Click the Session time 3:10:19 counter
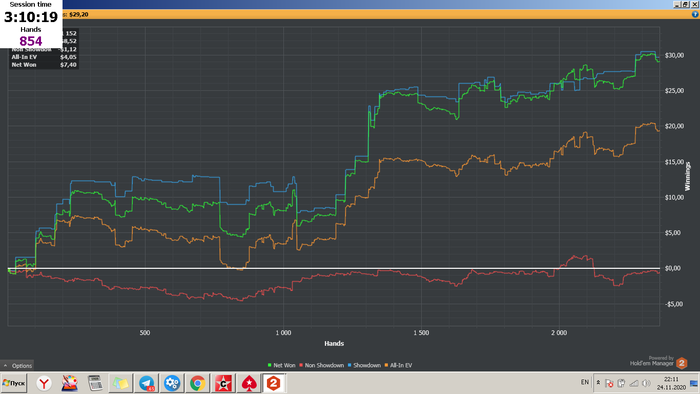The width and height of the screenshot is (700, 394). pos(31,17)
